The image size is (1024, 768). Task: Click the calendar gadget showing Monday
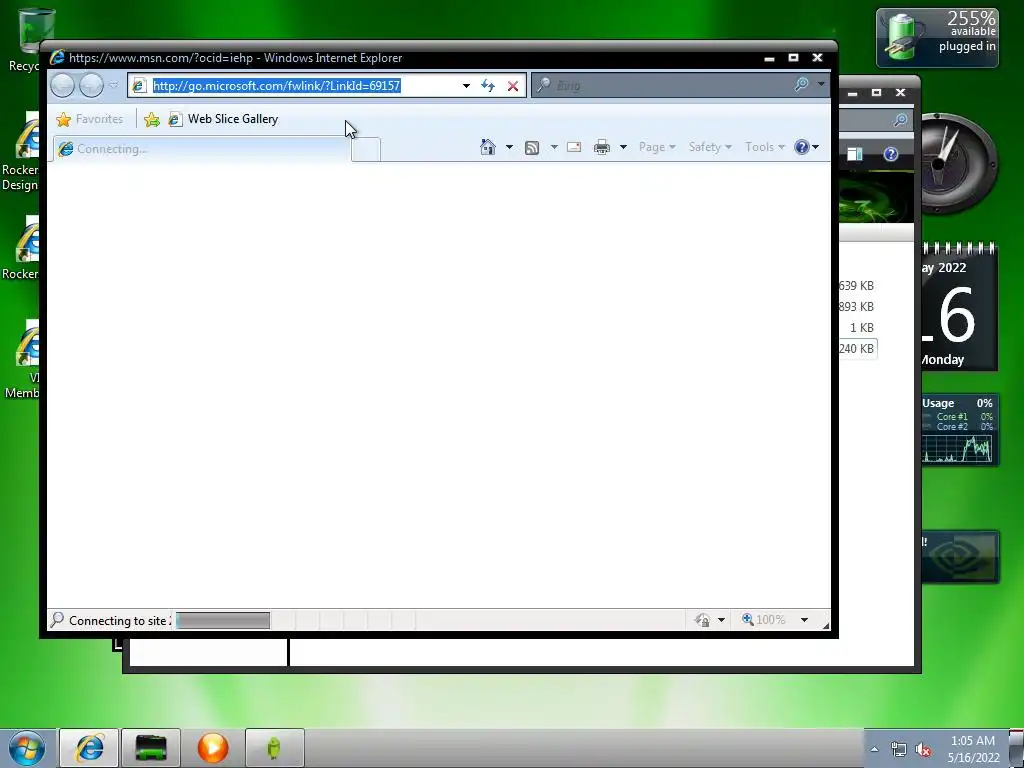pyautogui.click(x=959, y=307)
